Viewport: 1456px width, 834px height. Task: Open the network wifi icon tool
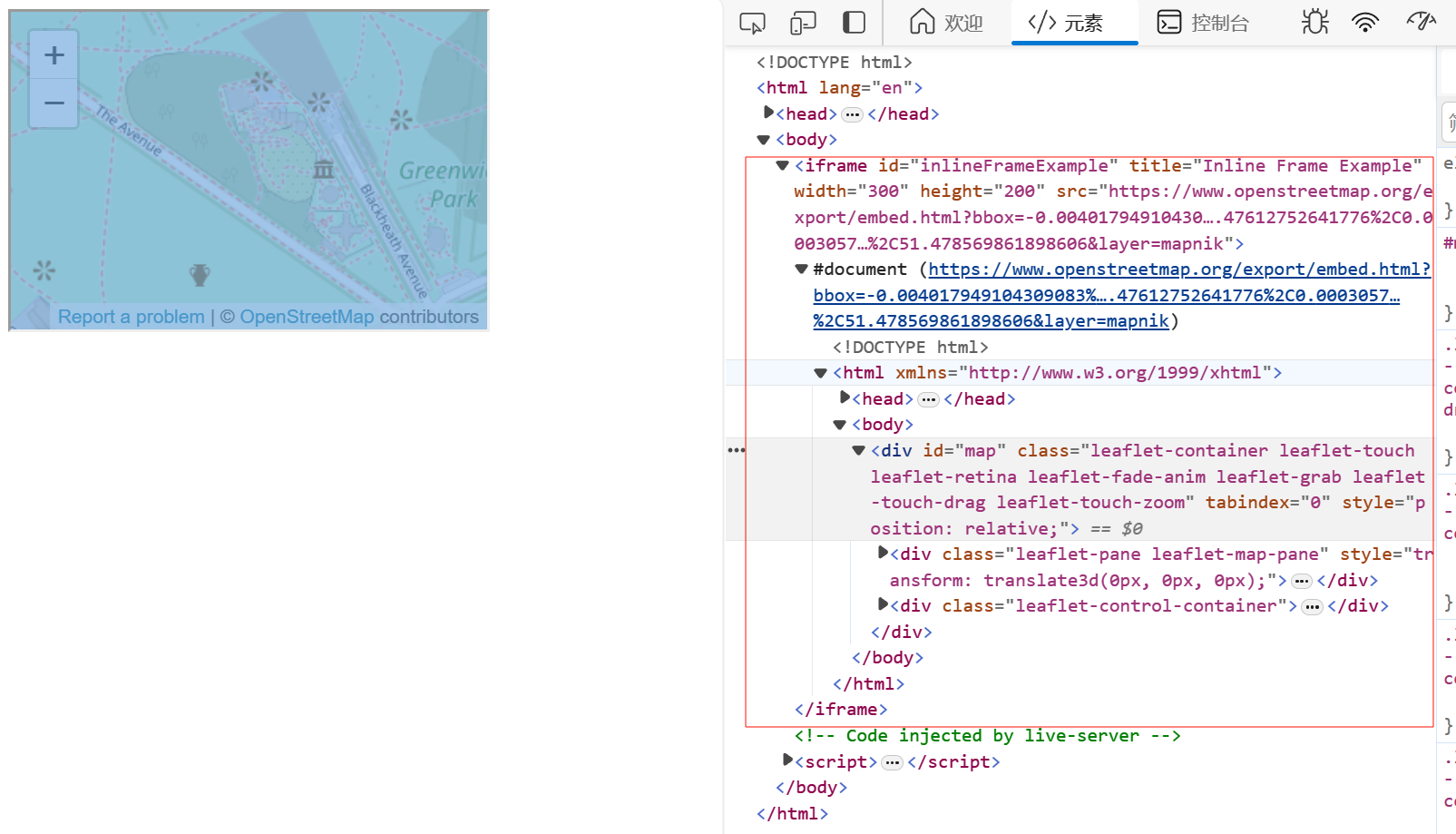(1365, 23)
